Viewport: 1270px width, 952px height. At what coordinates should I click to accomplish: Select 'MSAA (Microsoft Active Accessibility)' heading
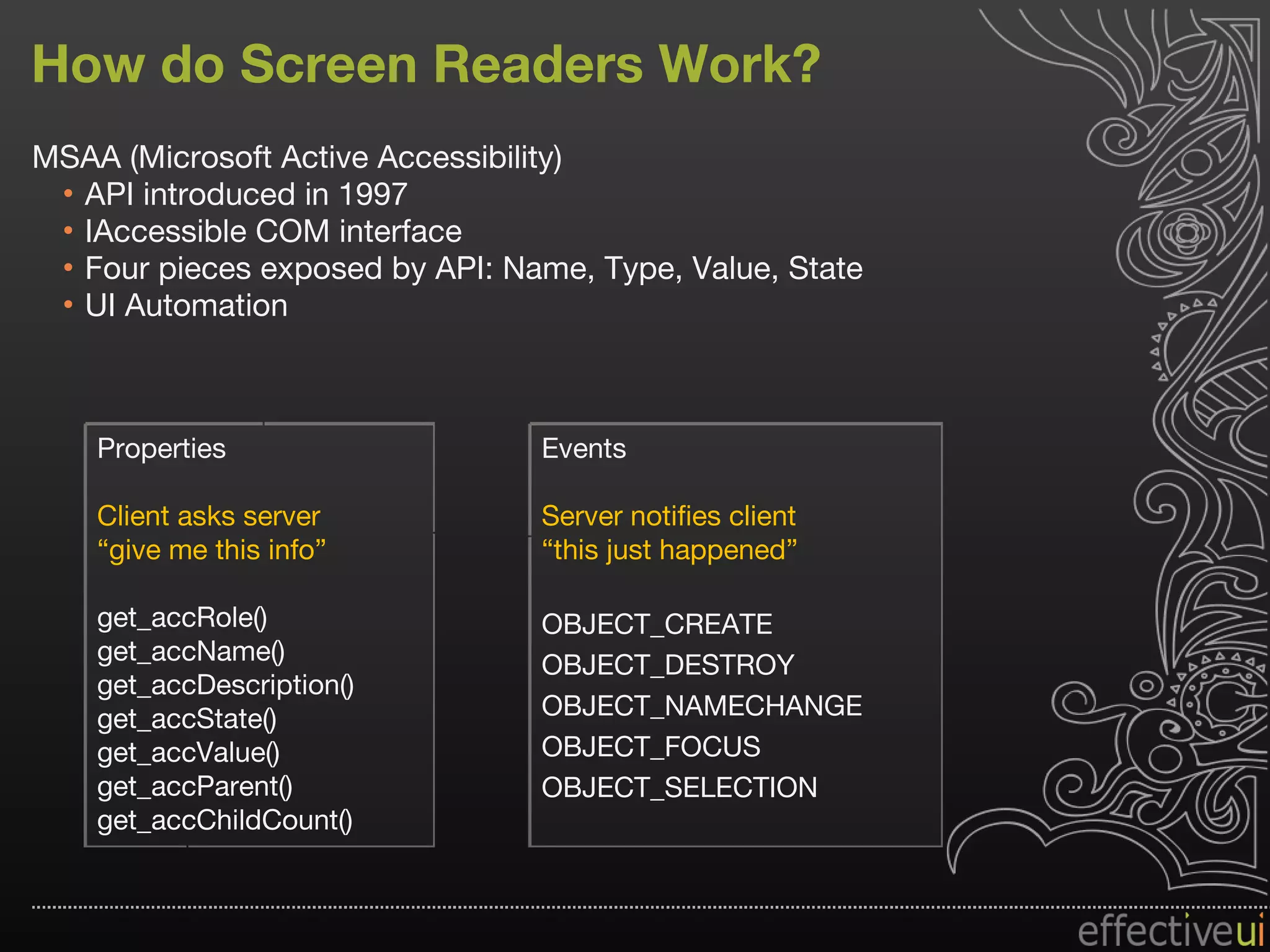click(x=297, y=157)
